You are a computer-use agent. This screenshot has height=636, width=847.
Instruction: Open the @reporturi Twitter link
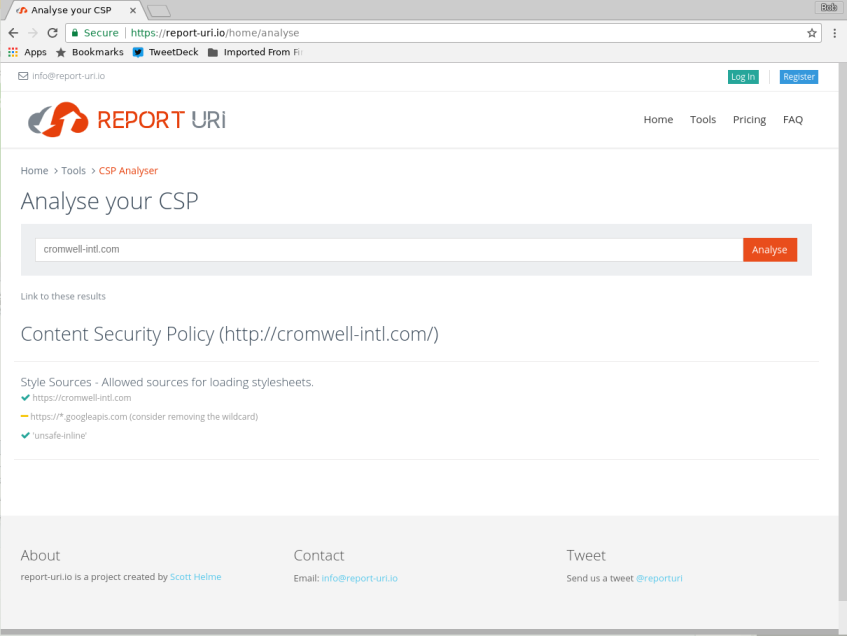(659, 578)
